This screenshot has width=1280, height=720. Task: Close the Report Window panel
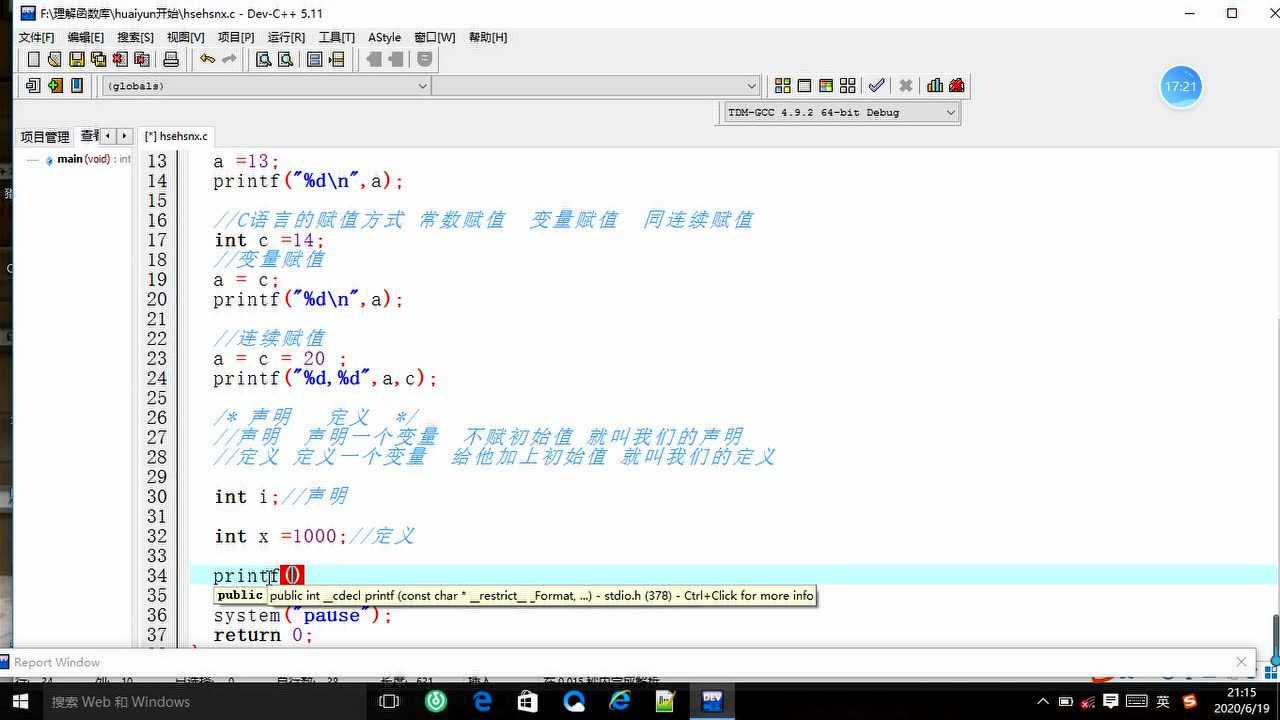[1241, 662]
